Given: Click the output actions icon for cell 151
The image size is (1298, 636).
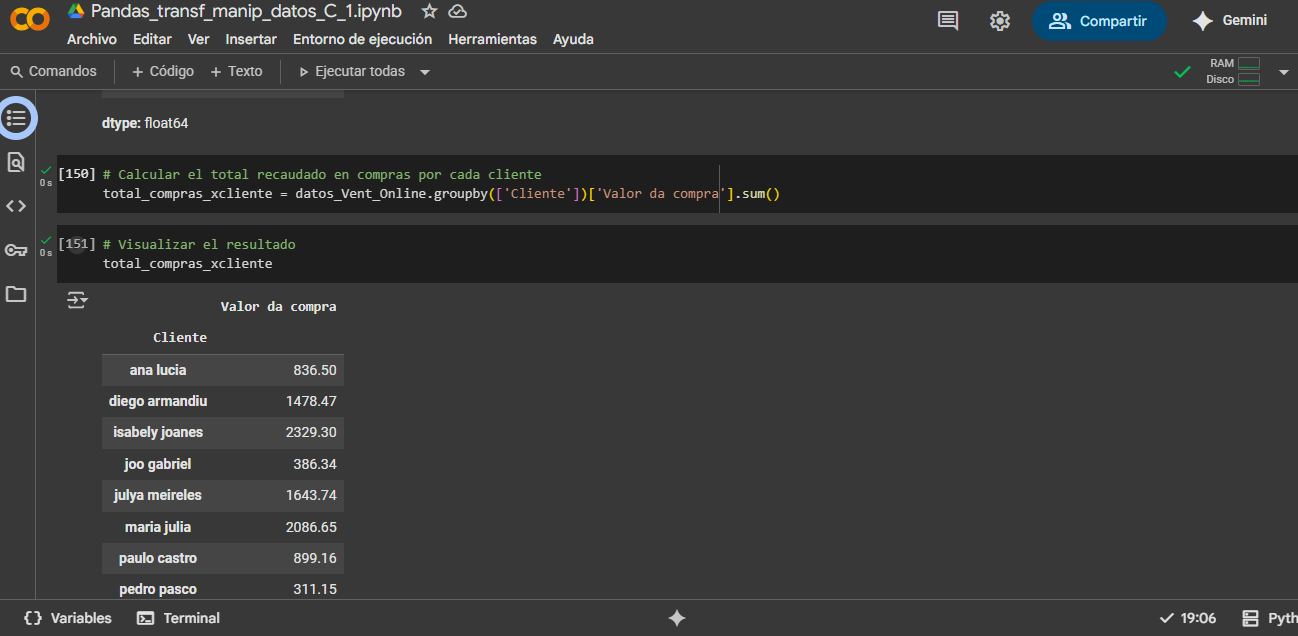Looking at the screenshot, I should click(77, 300).
